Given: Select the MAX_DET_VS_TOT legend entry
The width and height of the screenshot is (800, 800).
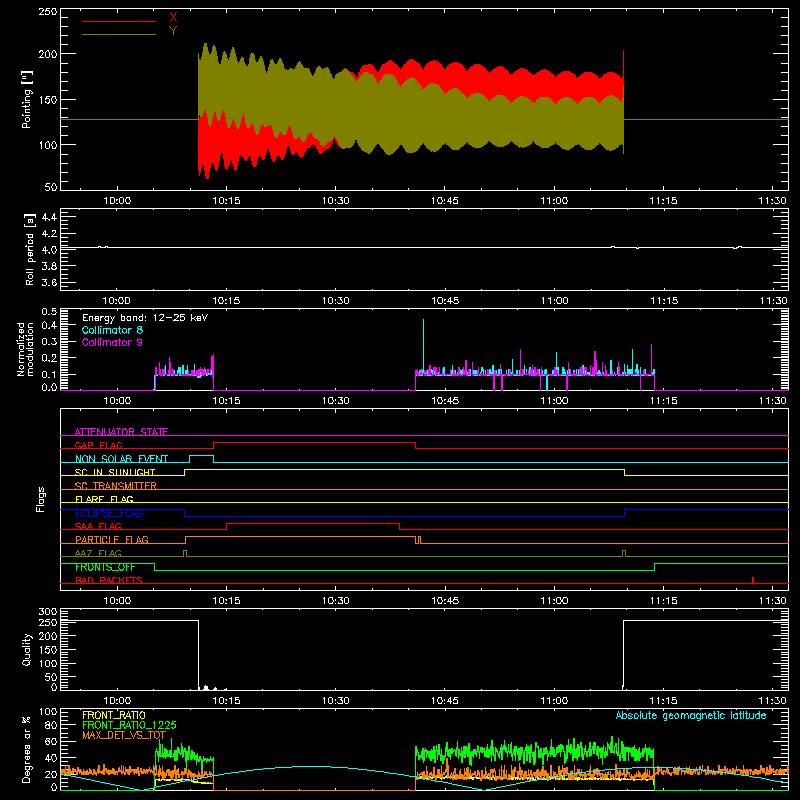Looking at the screenshot, I should (124, 735).
